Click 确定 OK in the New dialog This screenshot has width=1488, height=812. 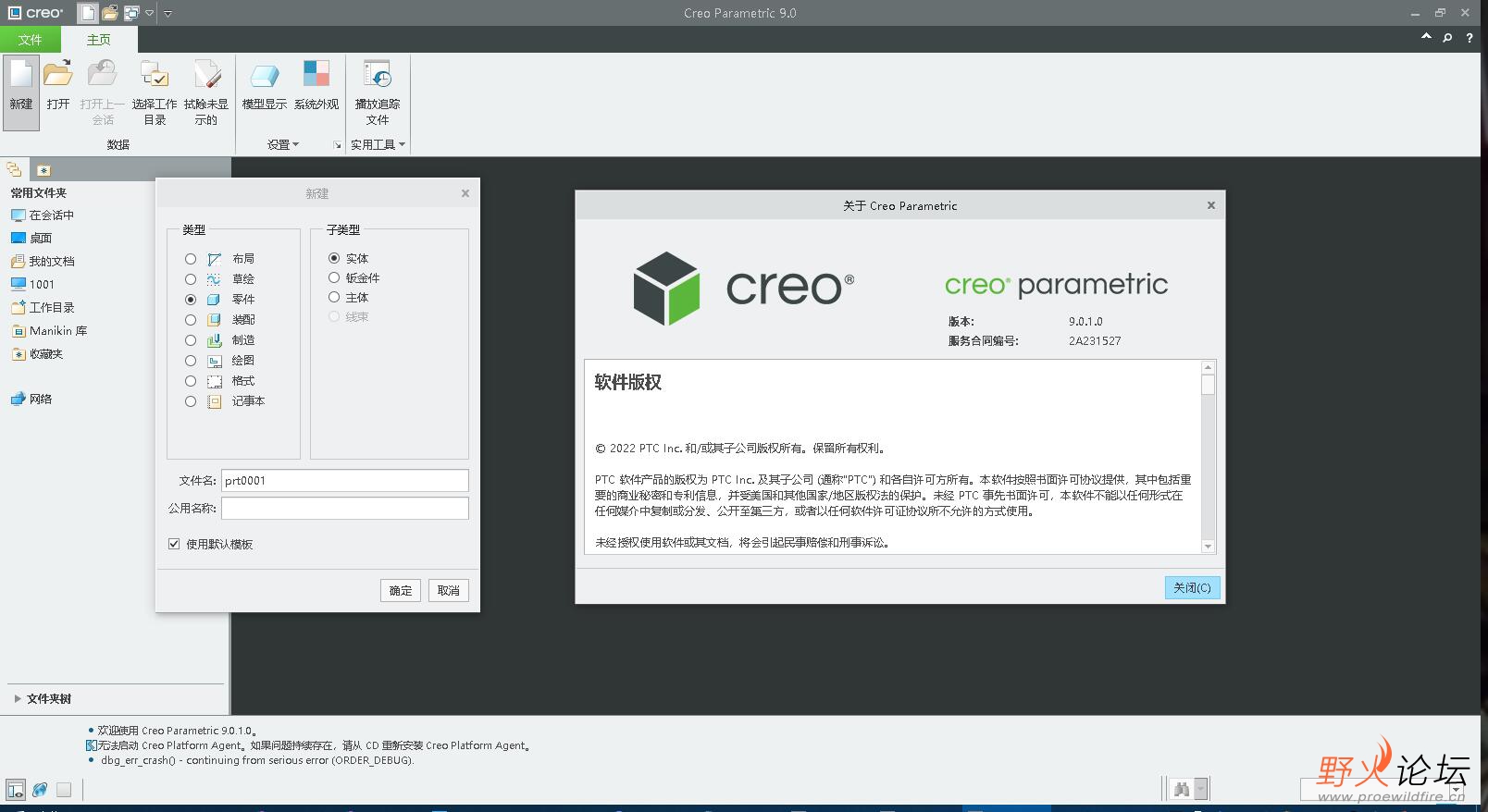click(x=401, y=590)
